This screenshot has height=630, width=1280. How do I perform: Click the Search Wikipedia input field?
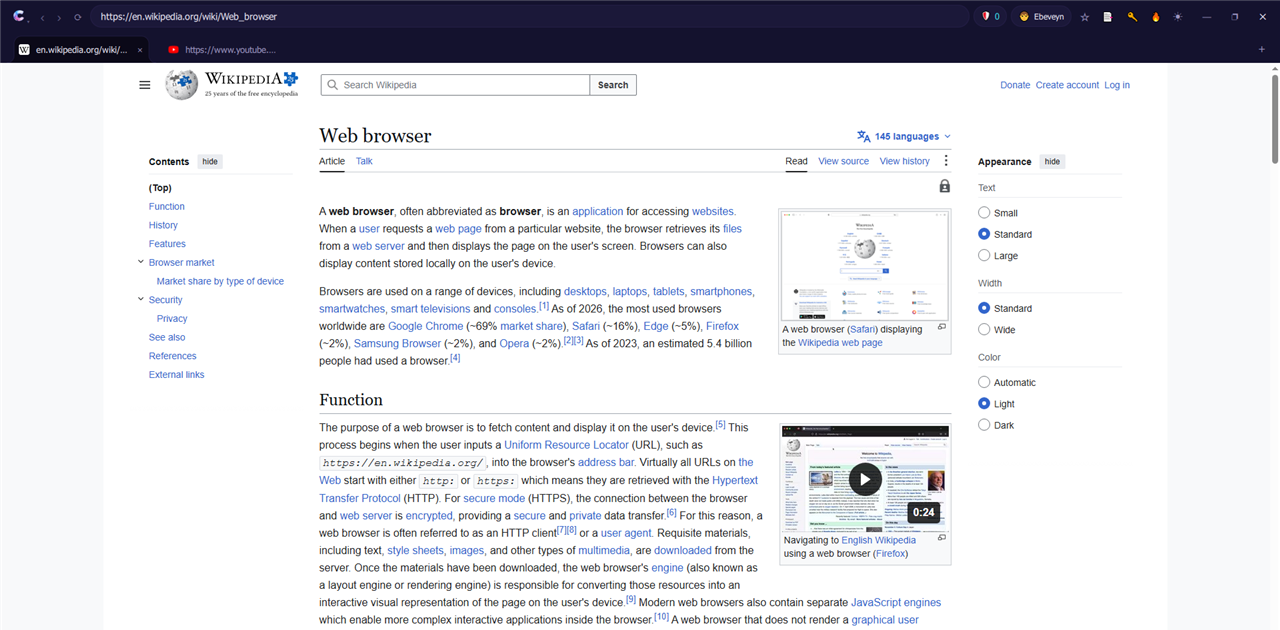tap(455, 85)
